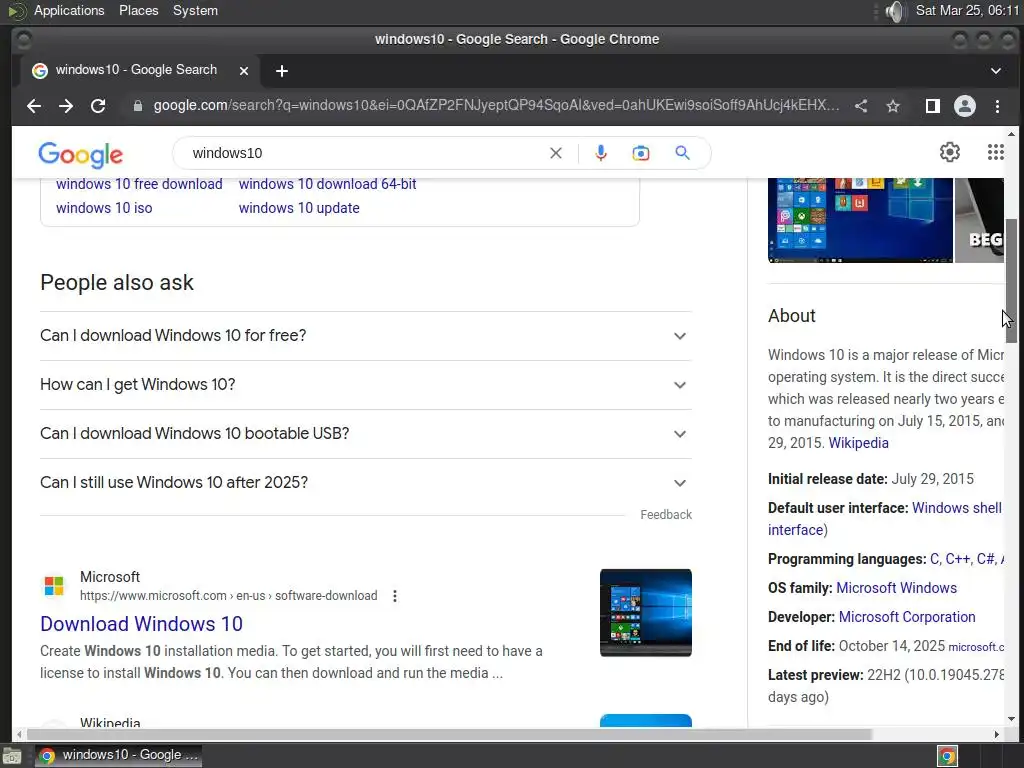Open a new tab with plus button
1024x768 pixels.
tap(281, 71)
